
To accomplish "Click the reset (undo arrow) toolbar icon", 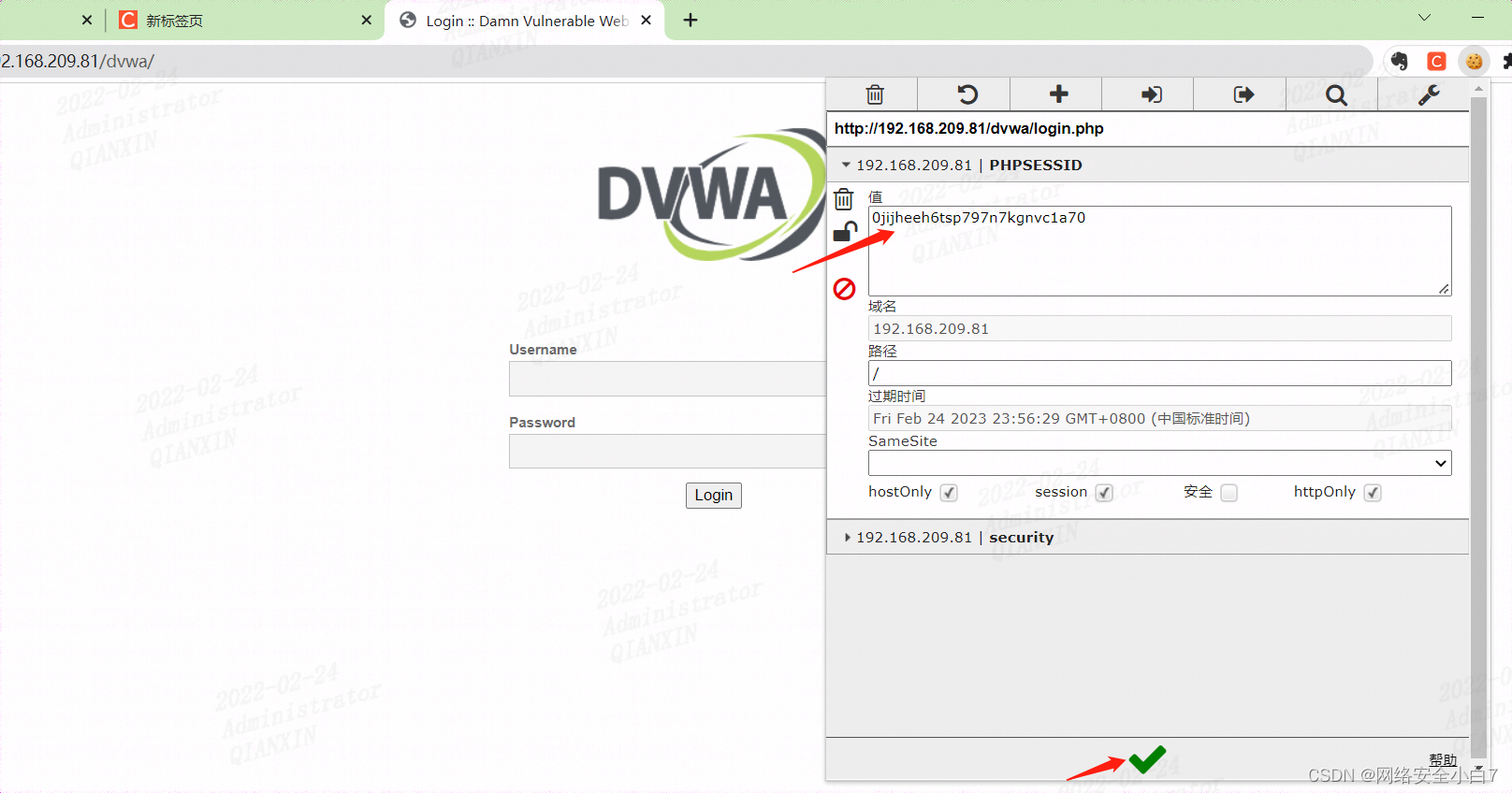I will (967, 94).
